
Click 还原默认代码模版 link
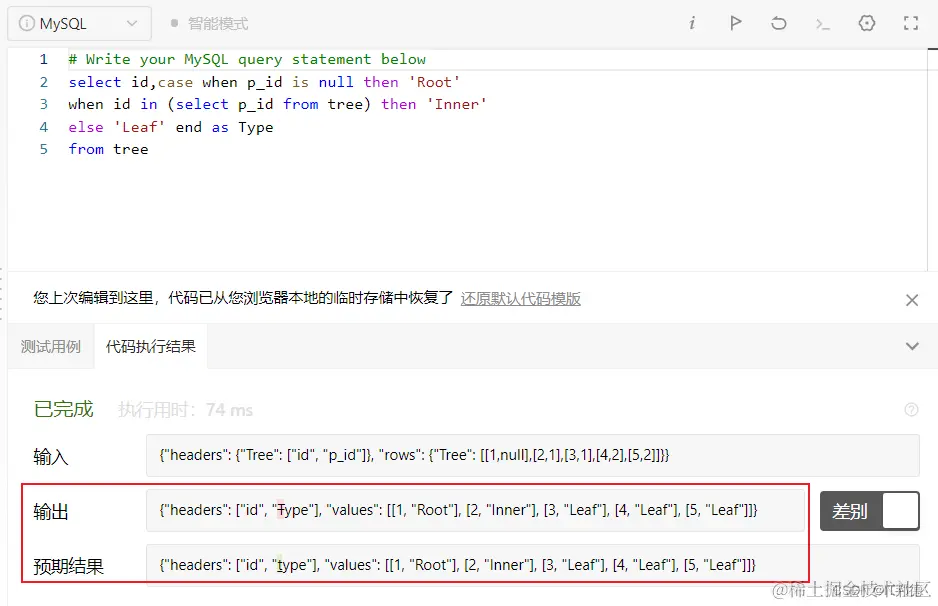pyautogui.click(x=520, y=299)
